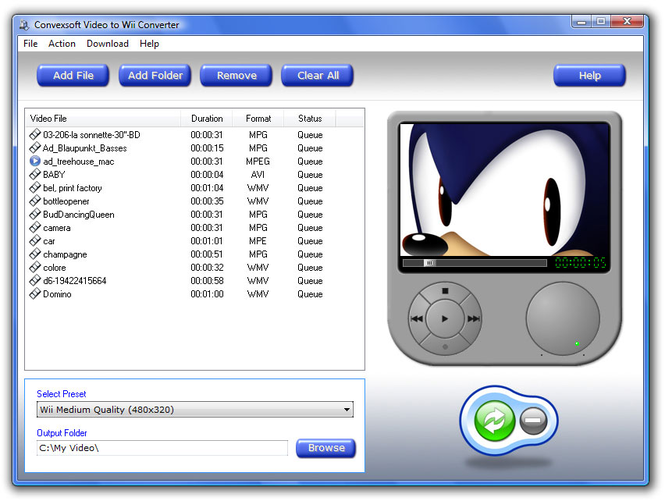
Task: Skip to previous track on the player pad
Action: [x=417, y=319]
